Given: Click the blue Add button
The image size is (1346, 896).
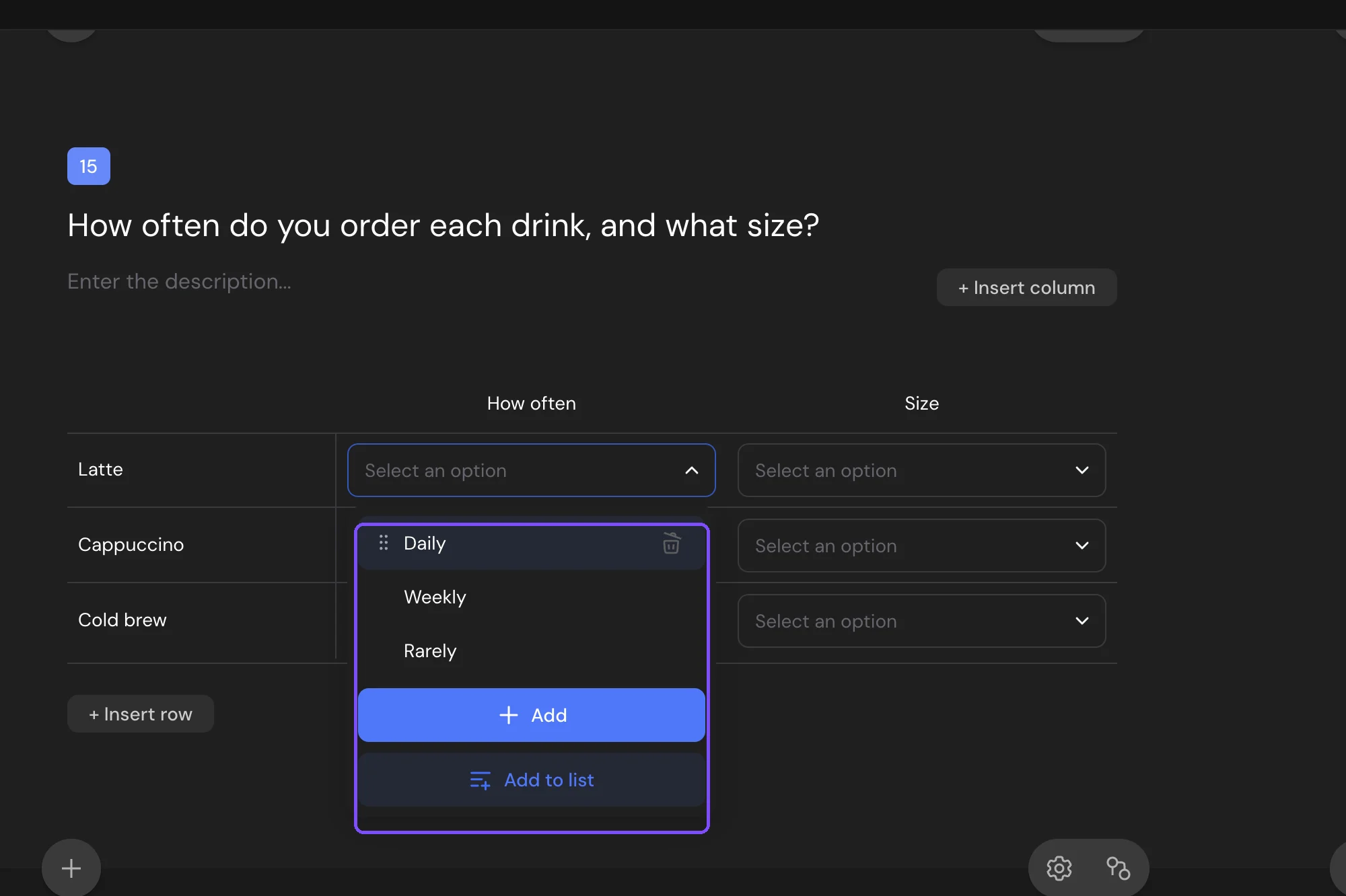Looking at the screenshot, I should [531, 715].
